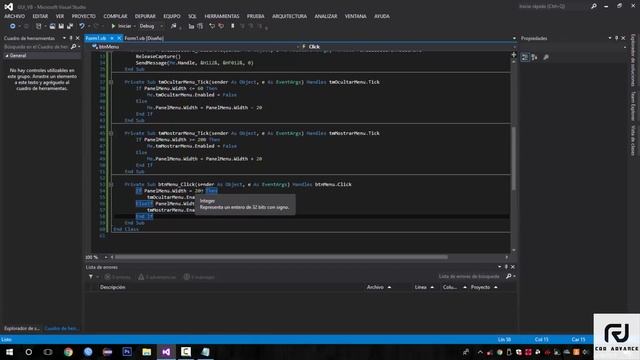Switch to Cuadro de herramientas bottom tab
Screen dimensions: 640x360
pos(62,329)
